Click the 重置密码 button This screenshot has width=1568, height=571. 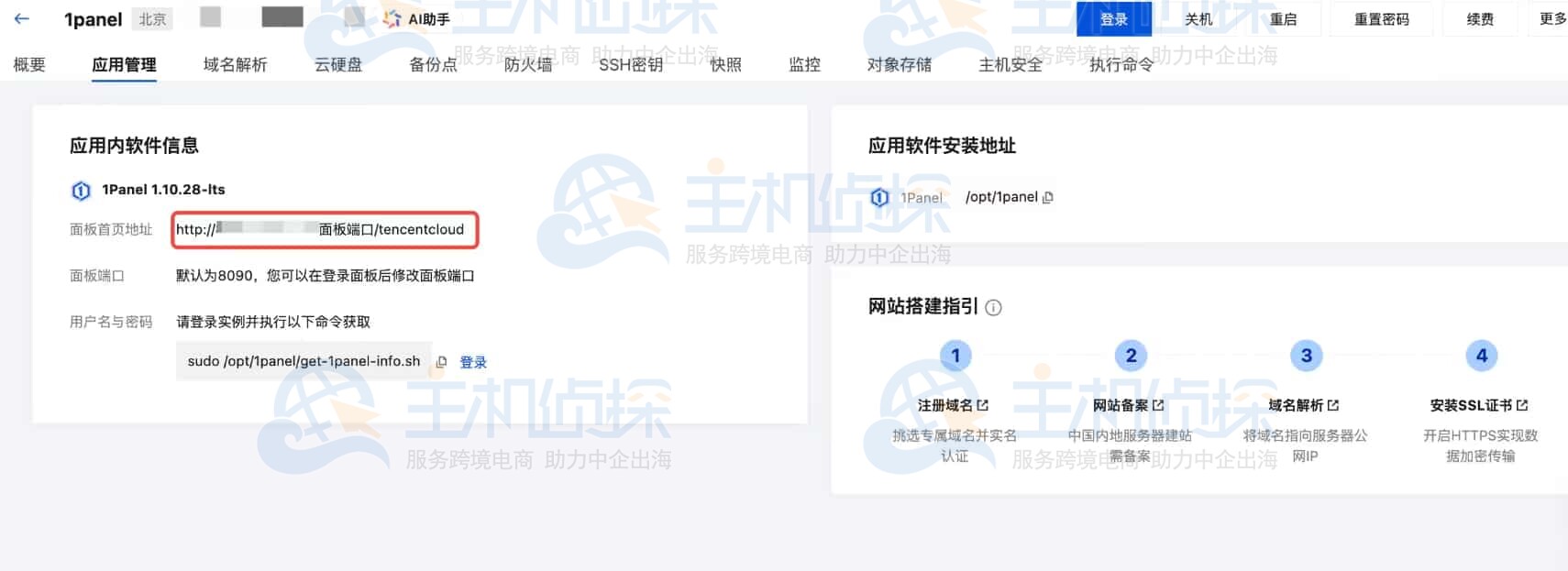point(1381,19)
